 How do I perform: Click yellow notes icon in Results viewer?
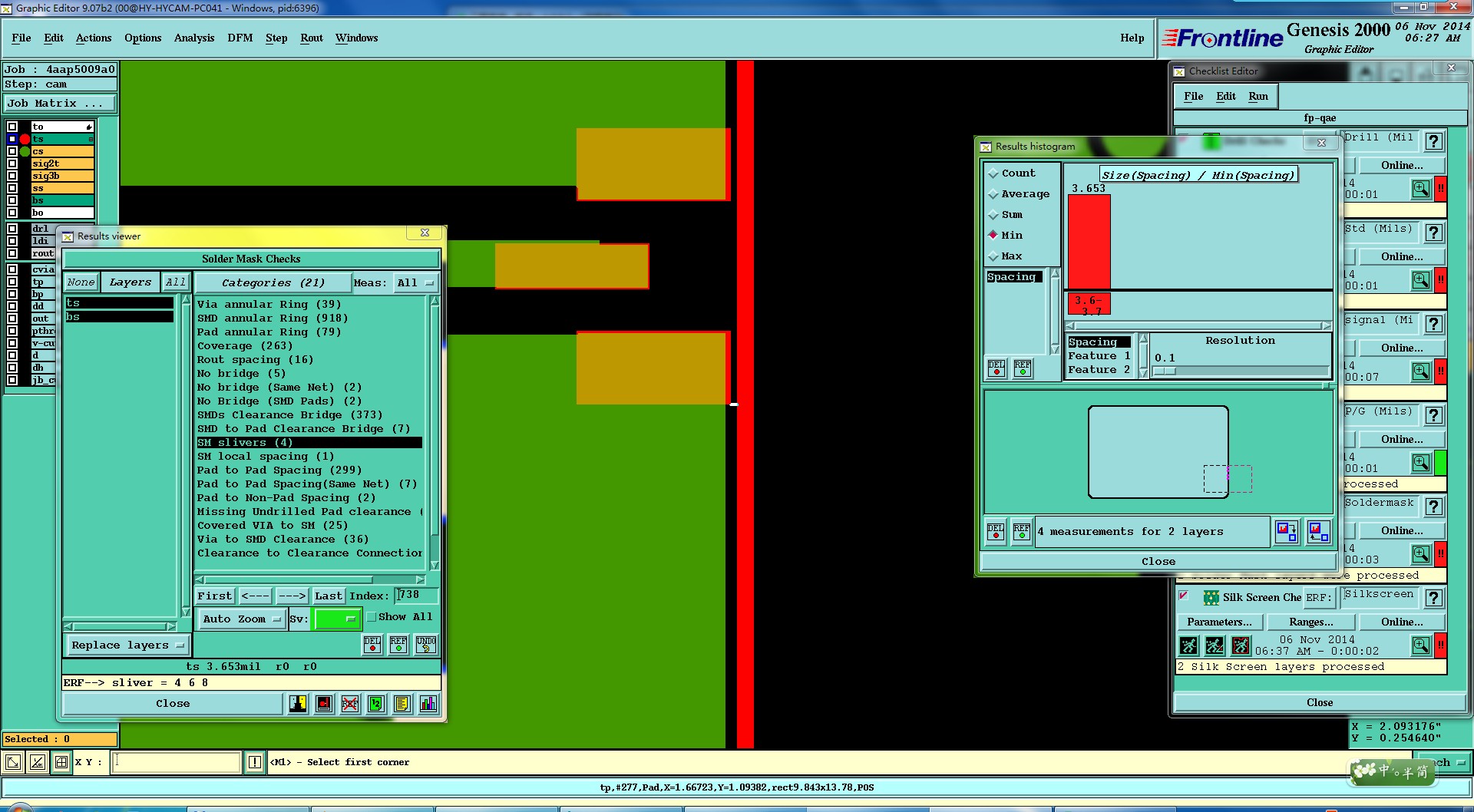pos(402,703)
